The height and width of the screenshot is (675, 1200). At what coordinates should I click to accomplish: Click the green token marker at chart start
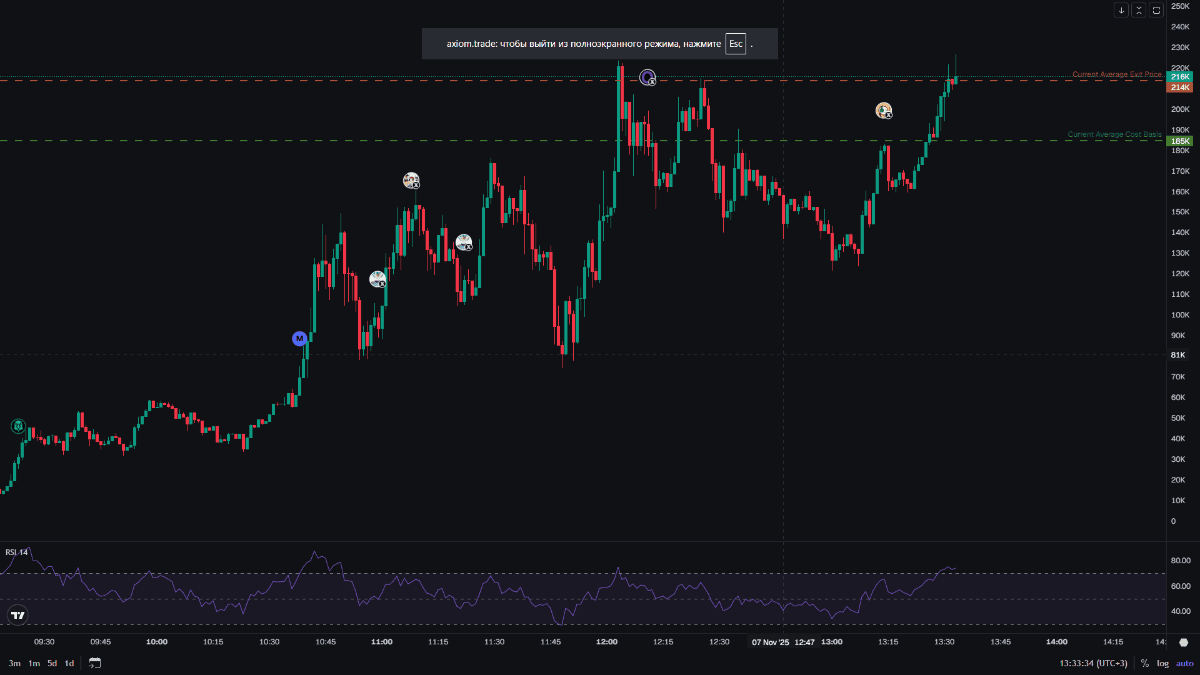coord(17,426)
